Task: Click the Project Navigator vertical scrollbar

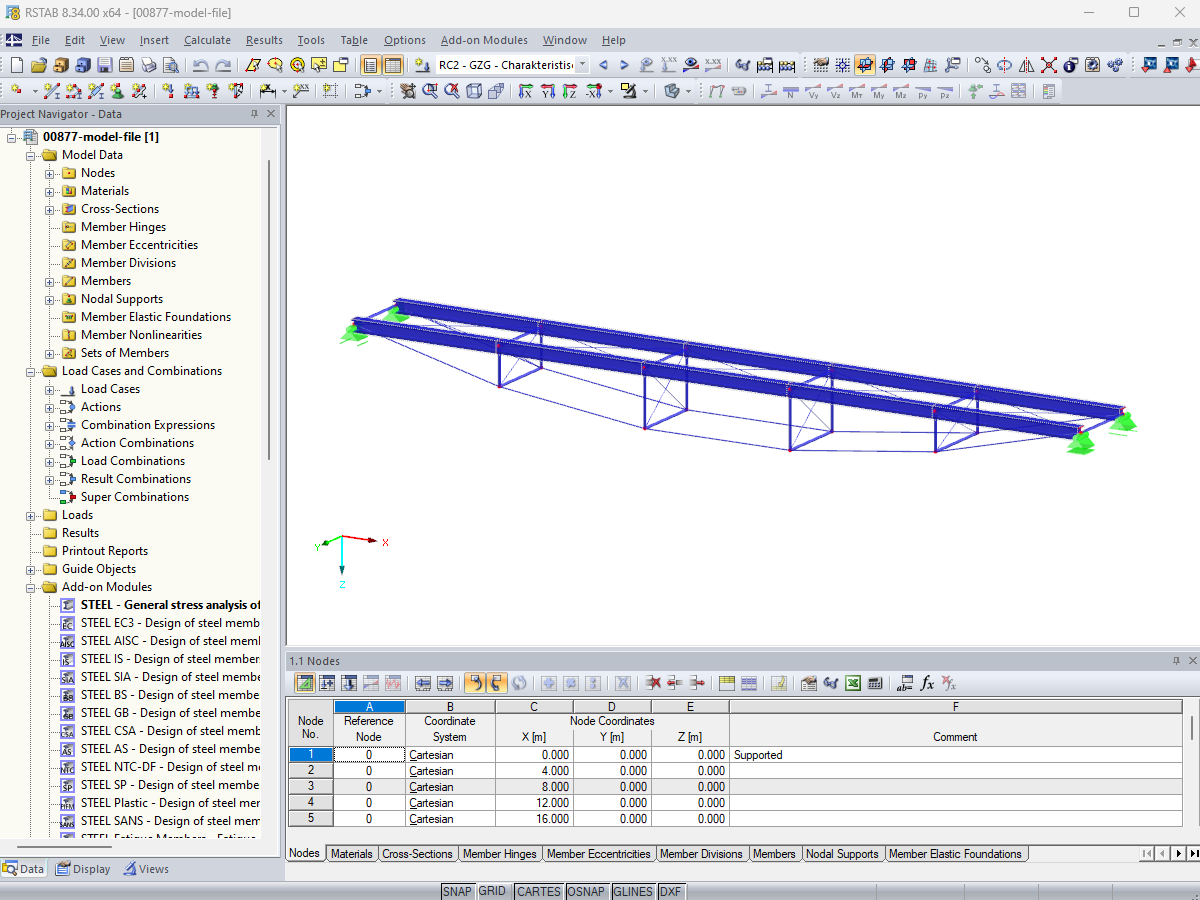Action: [267, 310]
